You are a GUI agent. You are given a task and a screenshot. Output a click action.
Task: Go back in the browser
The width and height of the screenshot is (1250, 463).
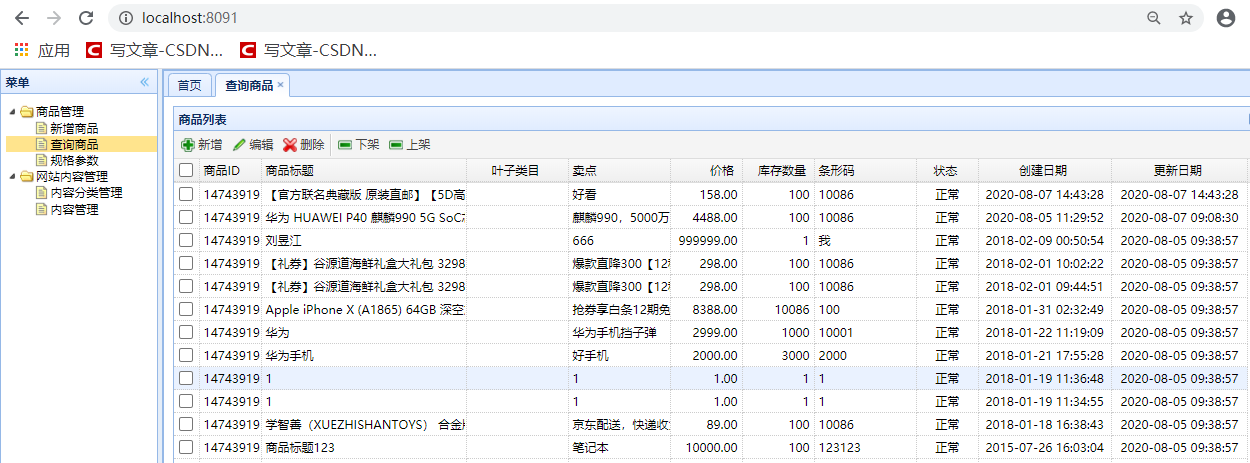pyautogui.click(x=22, y=18)
